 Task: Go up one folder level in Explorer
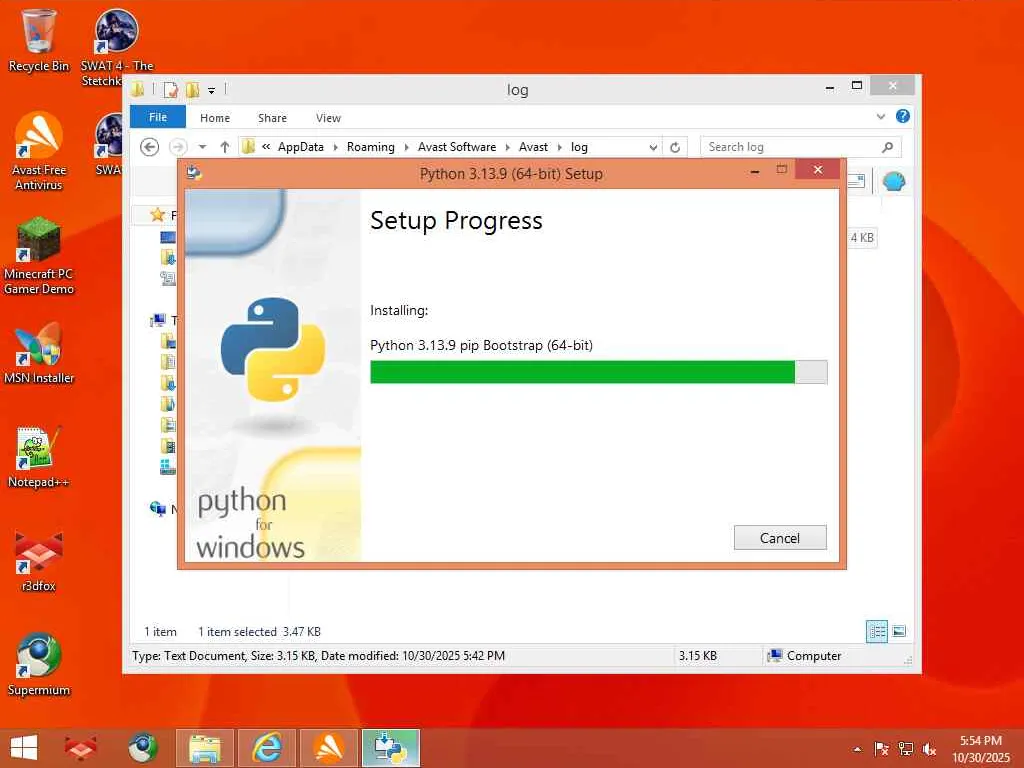pos(225,147)
